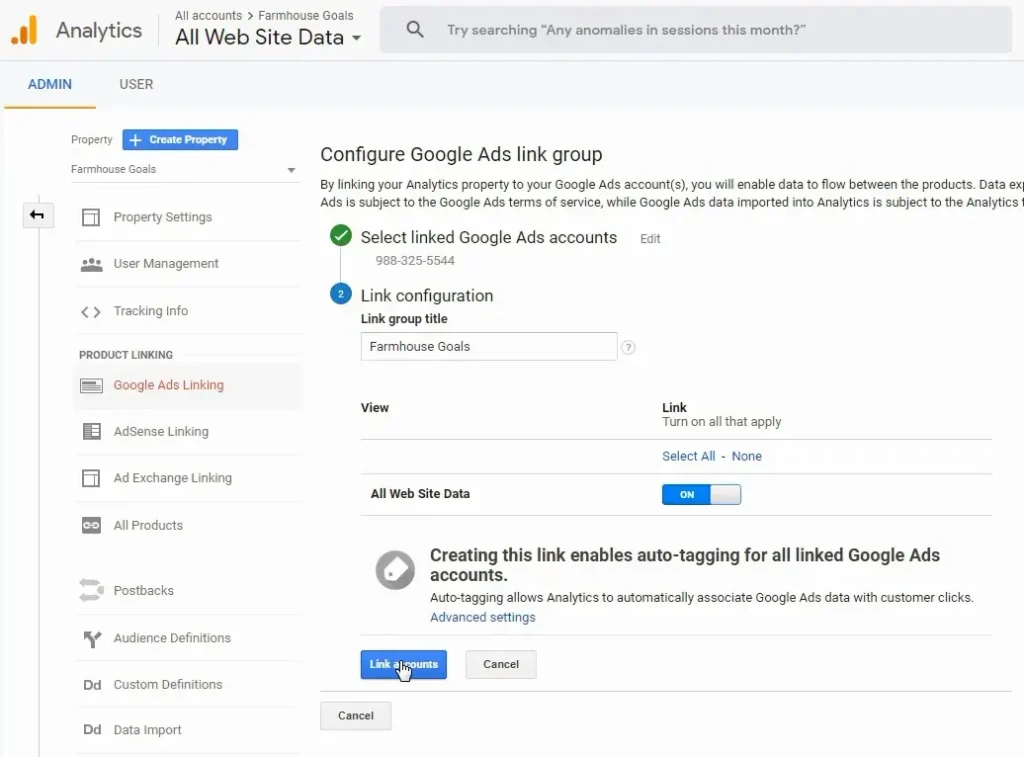
Task: Click Cancel next to Link accounts
Action: 501,664
